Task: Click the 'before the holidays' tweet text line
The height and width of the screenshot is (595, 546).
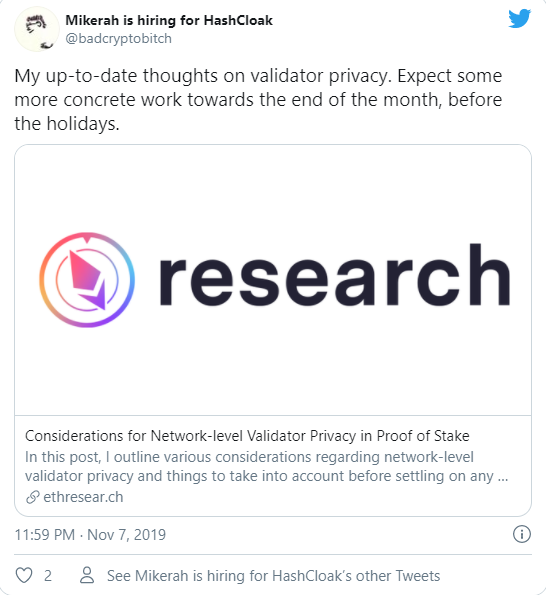Action: pos(67,124)
